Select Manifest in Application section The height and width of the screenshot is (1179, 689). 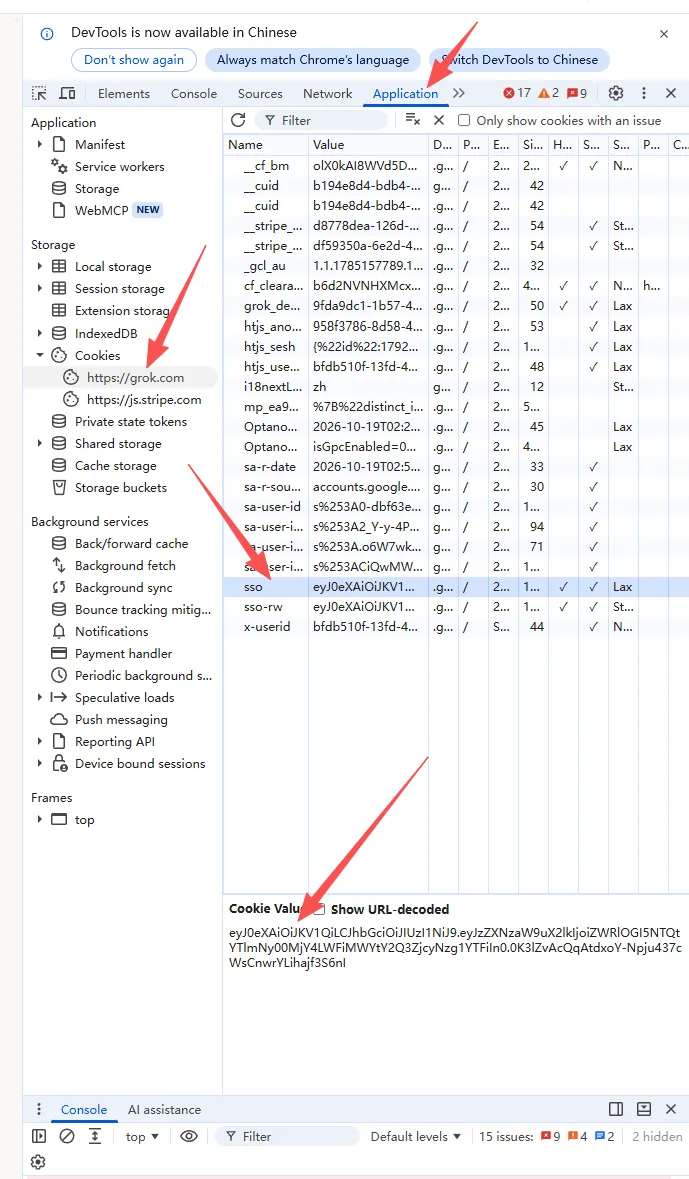tap(99, 144)
